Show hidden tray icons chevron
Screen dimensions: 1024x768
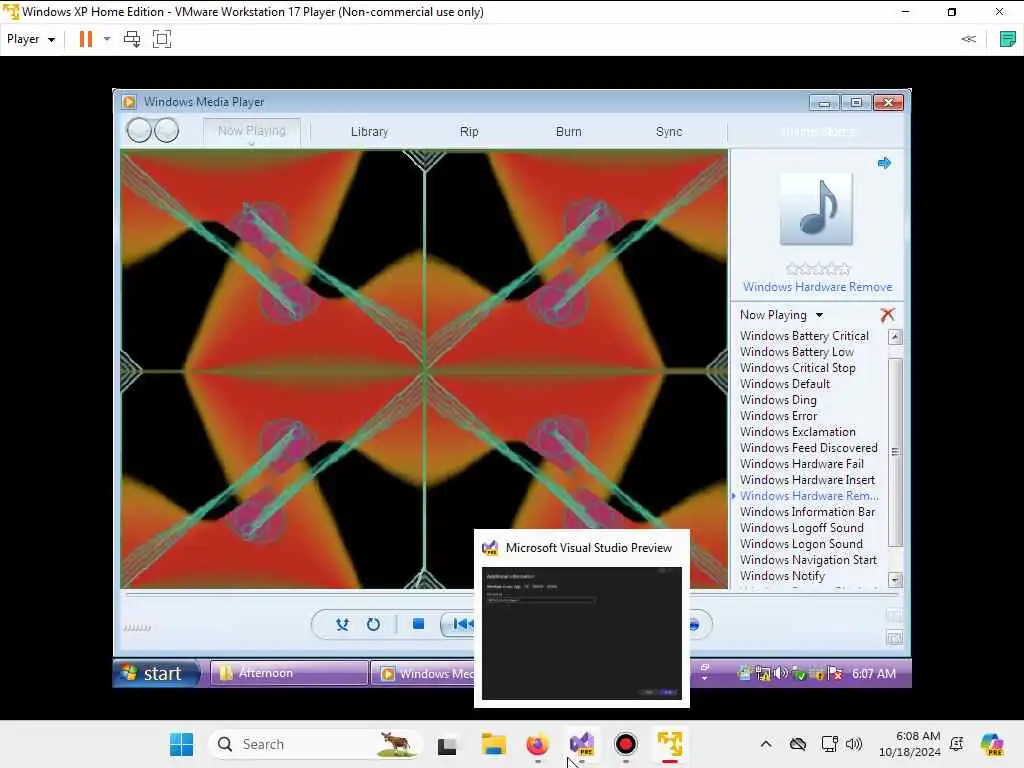(766, 744)
